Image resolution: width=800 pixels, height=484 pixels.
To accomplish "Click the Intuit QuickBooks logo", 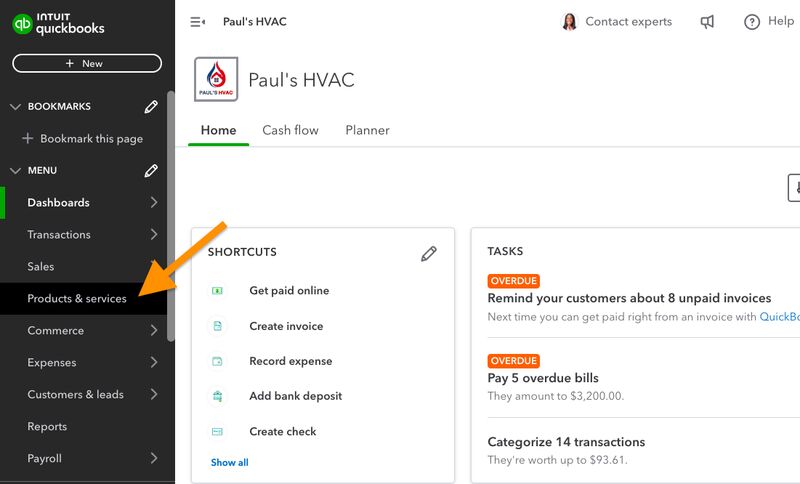I will [58, 24].
